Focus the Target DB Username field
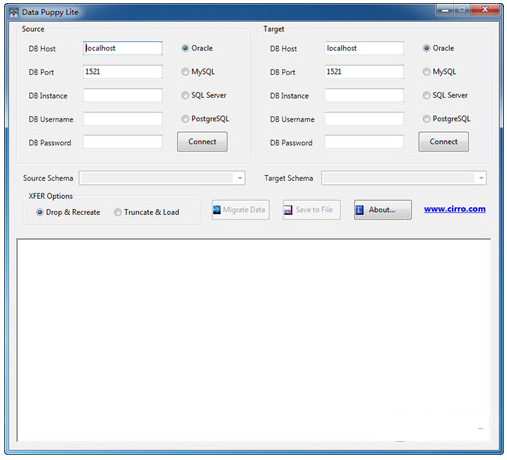Screen dimensions: 507x460 [364, 119]
